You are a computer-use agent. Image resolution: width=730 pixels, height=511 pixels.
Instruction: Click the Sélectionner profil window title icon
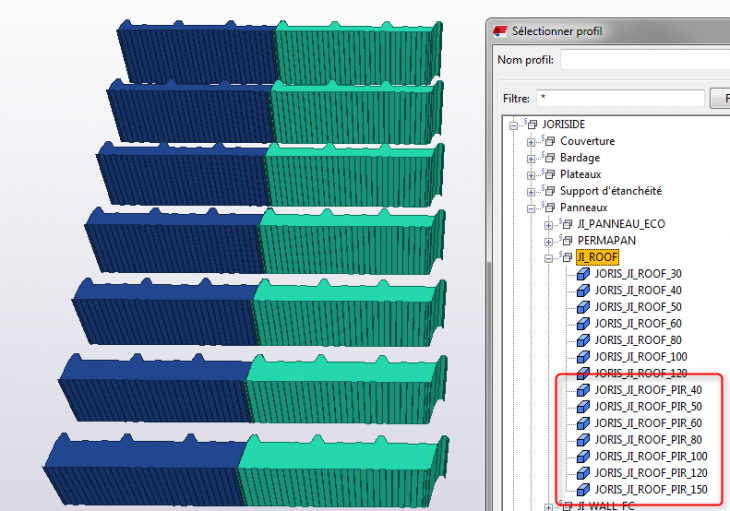coord(500,31)
